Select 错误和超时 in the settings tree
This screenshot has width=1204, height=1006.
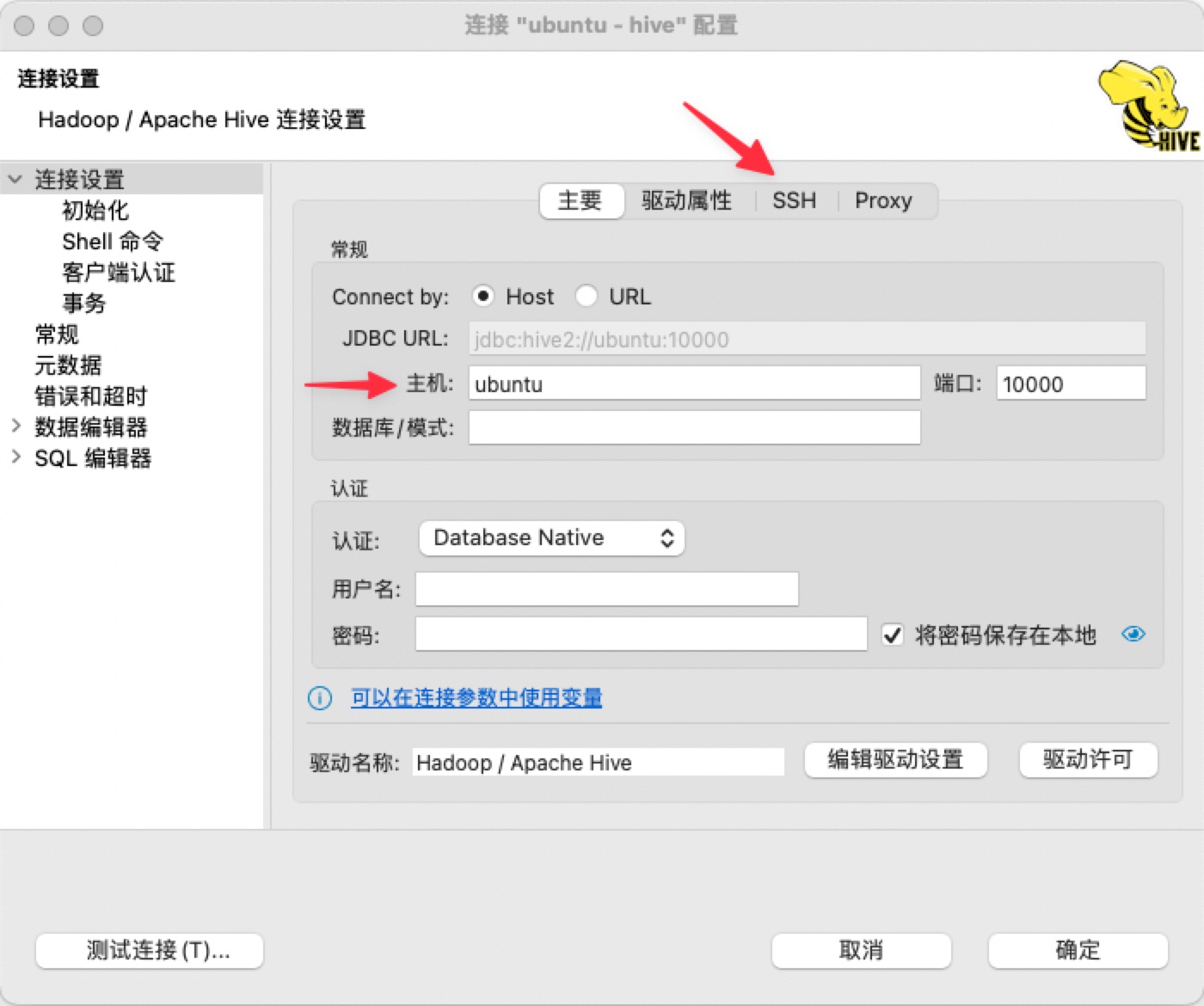[91, 396]
